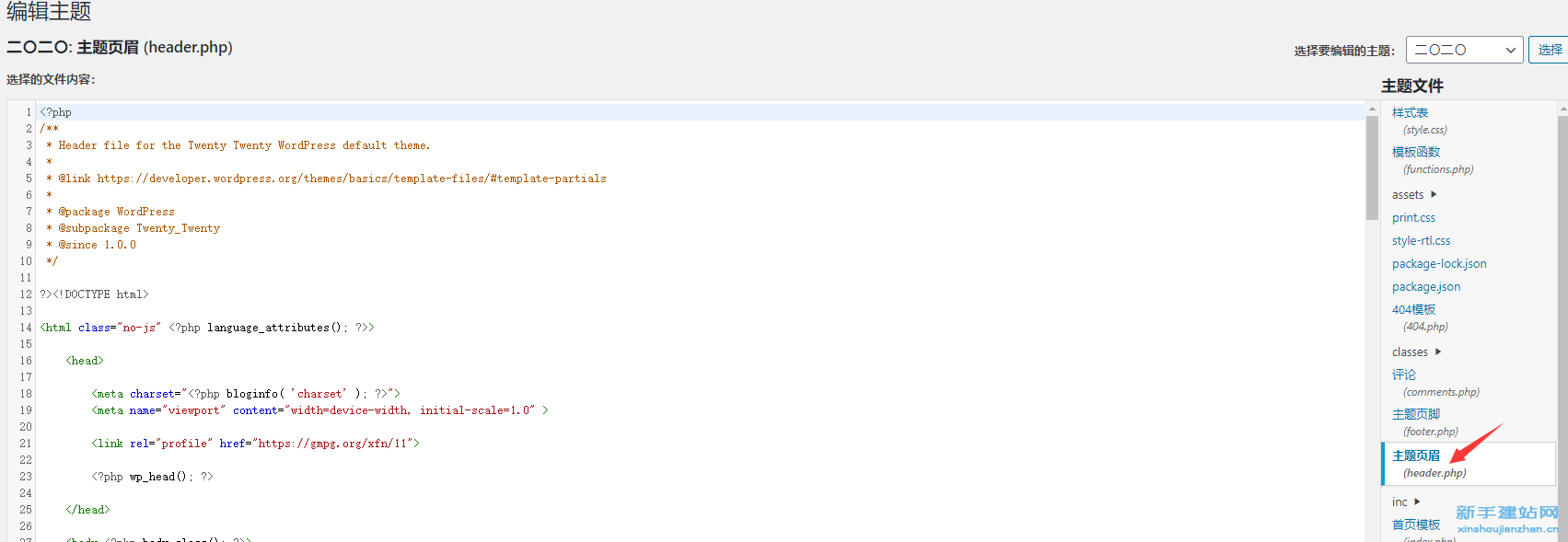Open the style-rtl.css file
This screenshot has width=1568, height=542.
(1421, 240)
